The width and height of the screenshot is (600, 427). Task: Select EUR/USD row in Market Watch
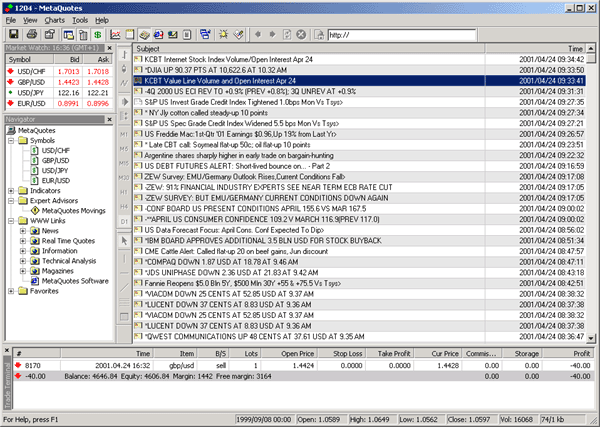click(59, 103)
